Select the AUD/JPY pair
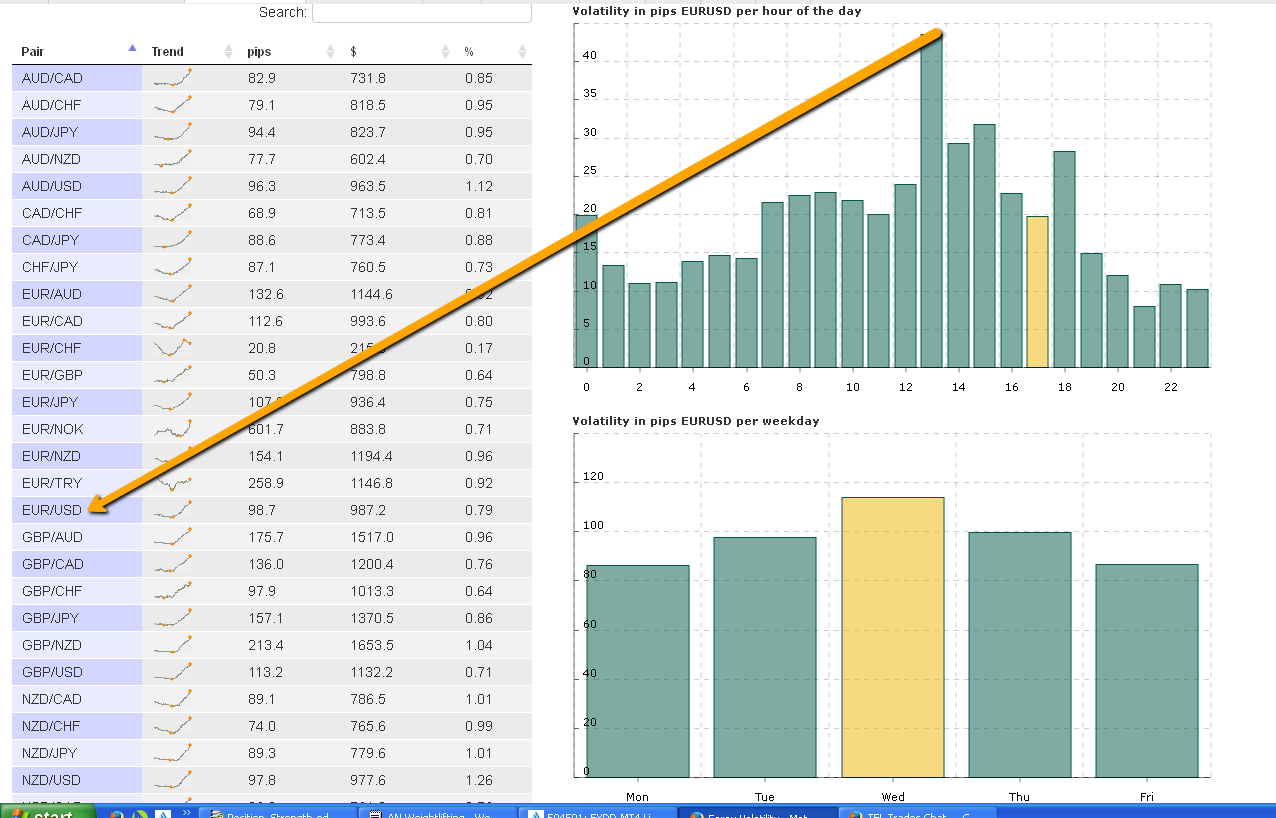Viewport: 1276px width, 818px height. [x=50, y=132]
